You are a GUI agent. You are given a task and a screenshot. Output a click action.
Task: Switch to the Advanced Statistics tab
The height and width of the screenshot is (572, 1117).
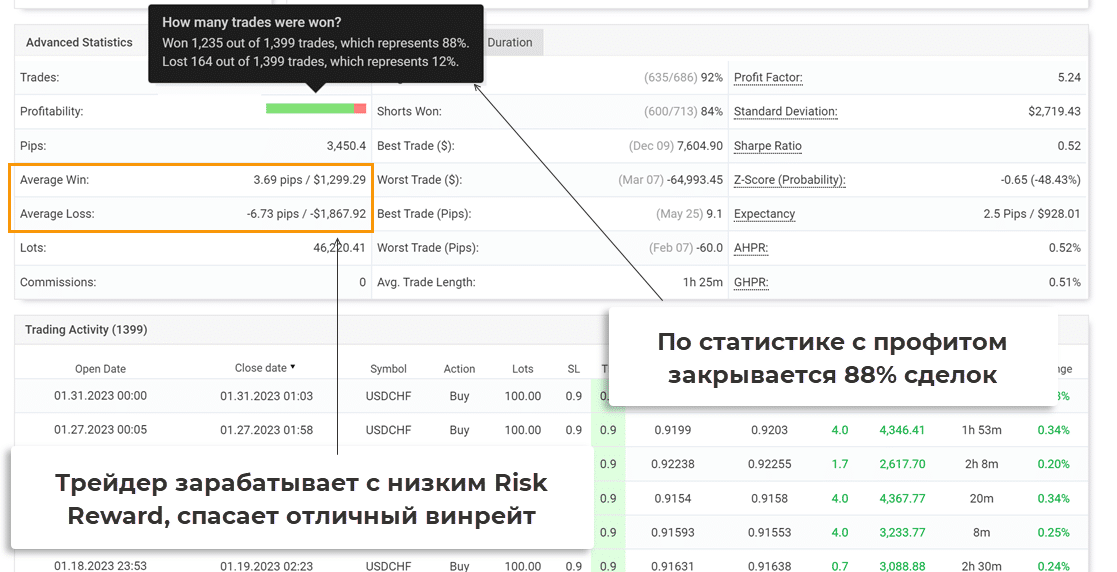[x=79, y=42]
